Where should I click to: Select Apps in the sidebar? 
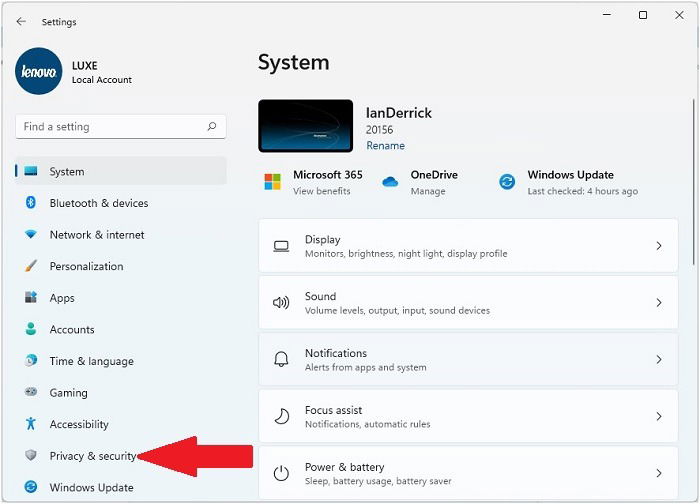[x=62, y=298]
